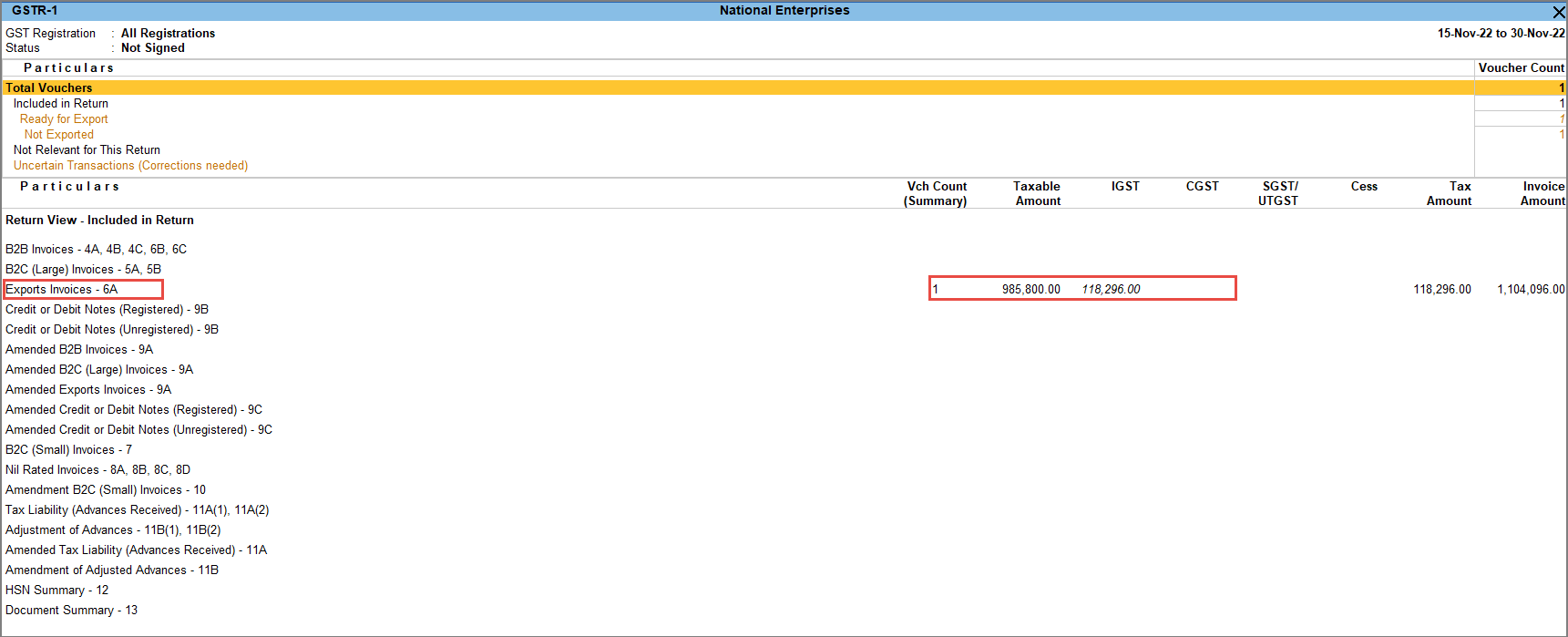1568x637 pixels.
Task: Click the Not Signed status value
Action: tap(152, 47)
